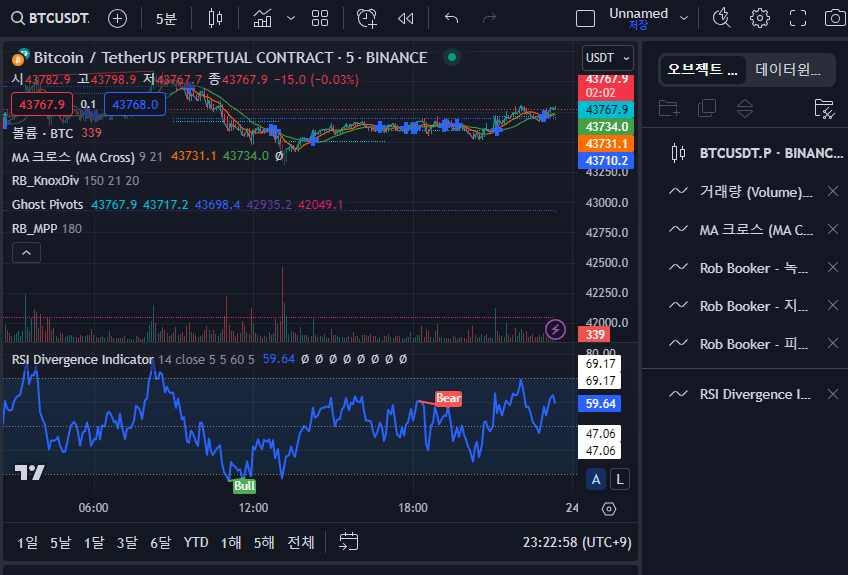Image resolution: width=848 pixels, height=575 pixels.
Task: Open indicator templates grid icon
Action: pyautogui.click(x=320, y=18)
